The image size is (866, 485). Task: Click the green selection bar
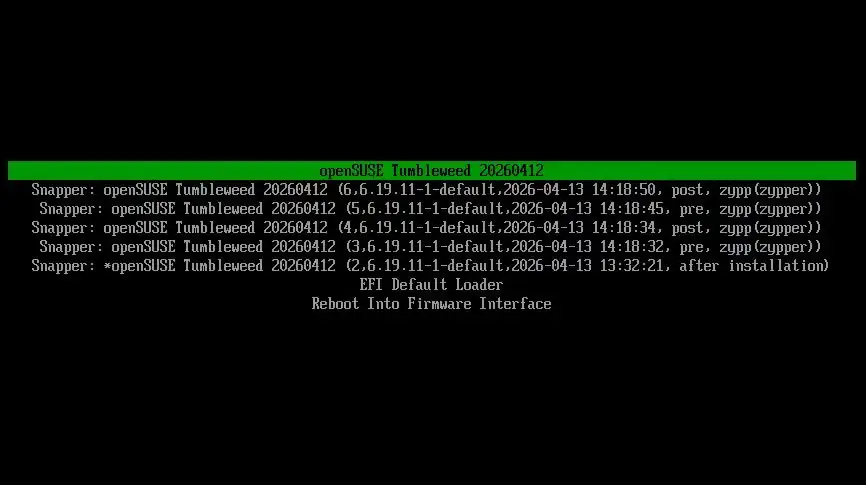click(431, 170)
